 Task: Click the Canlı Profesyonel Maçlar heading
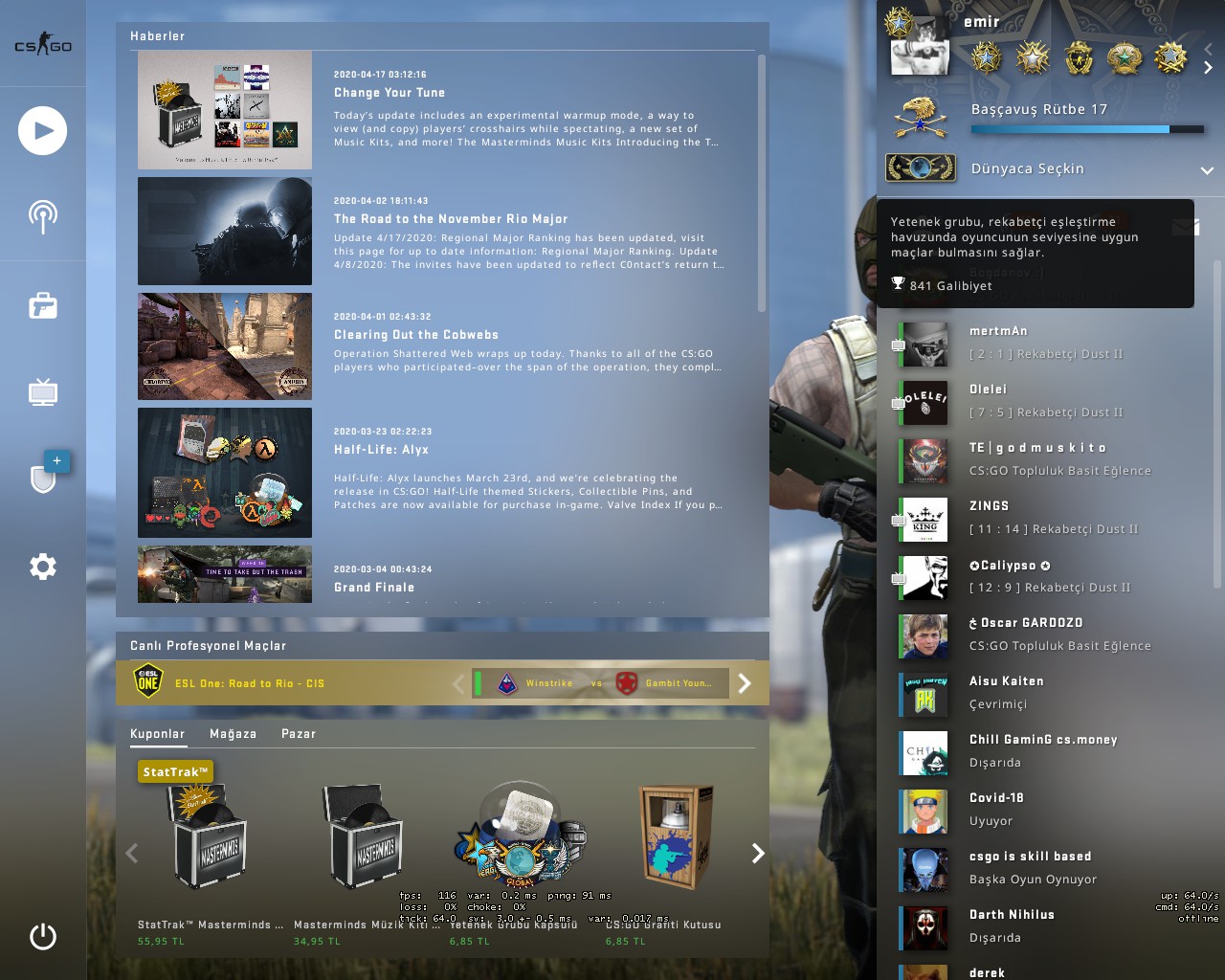209,646
